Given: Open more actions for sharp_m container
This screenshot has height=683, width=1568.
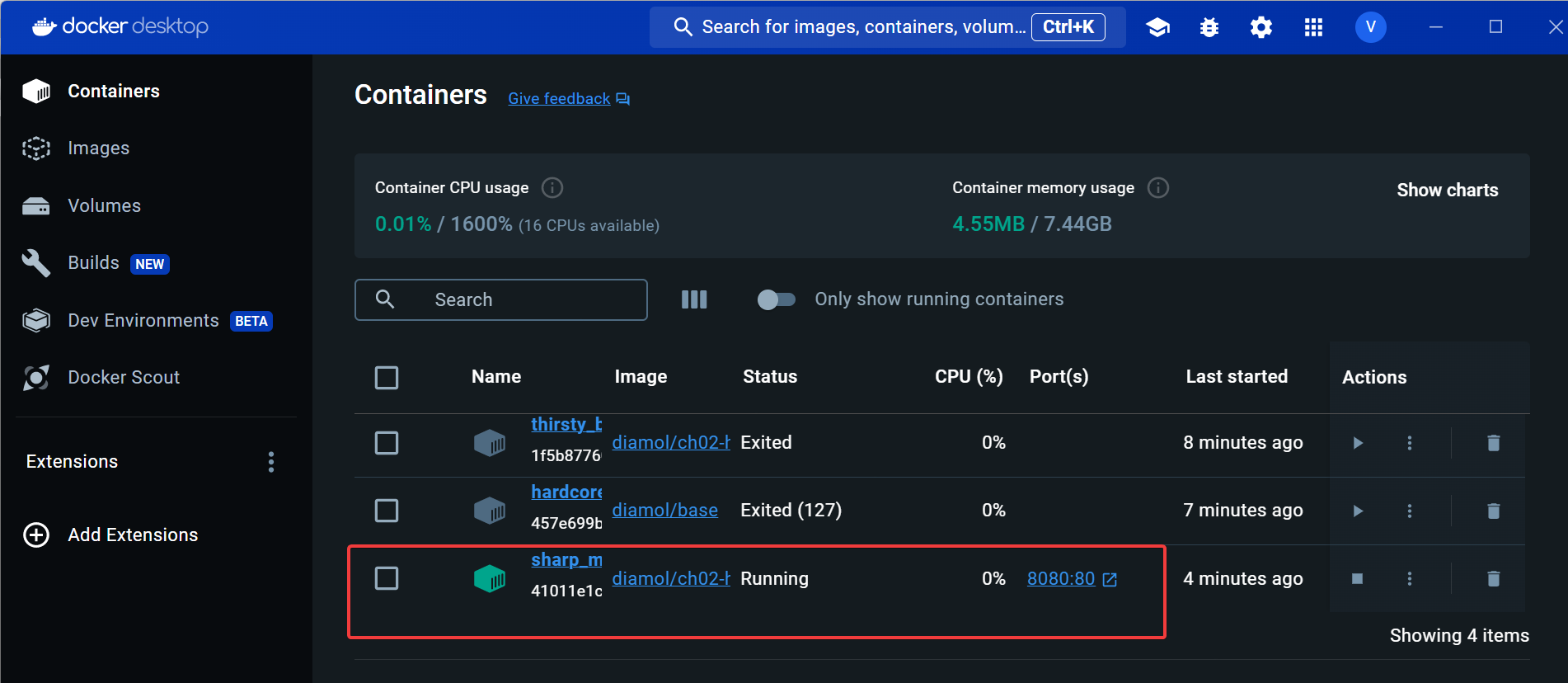Looking at the screenshot, I should click(x=1410, y=578).
